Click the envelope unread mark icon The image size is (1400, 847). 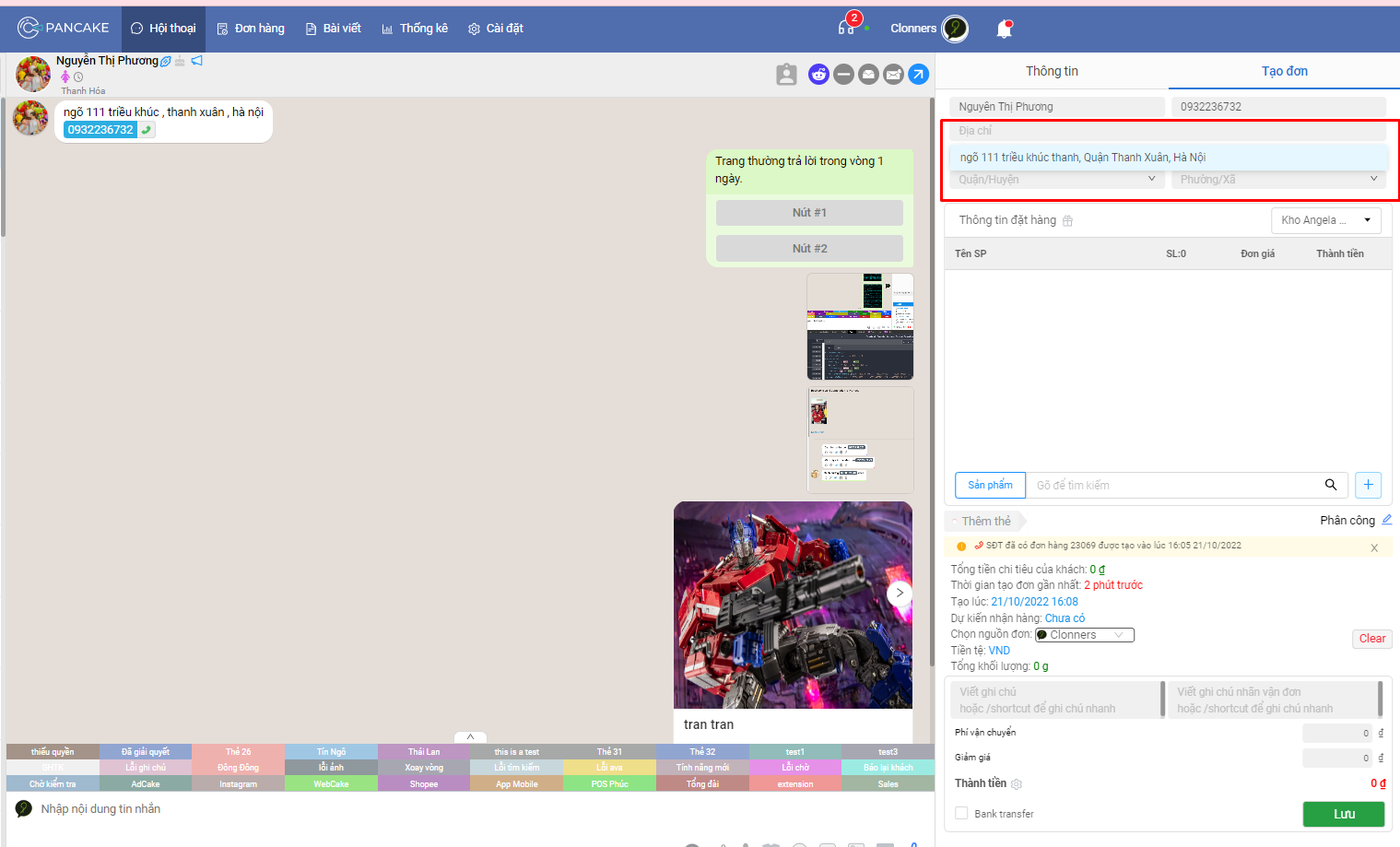pos(893,75)
